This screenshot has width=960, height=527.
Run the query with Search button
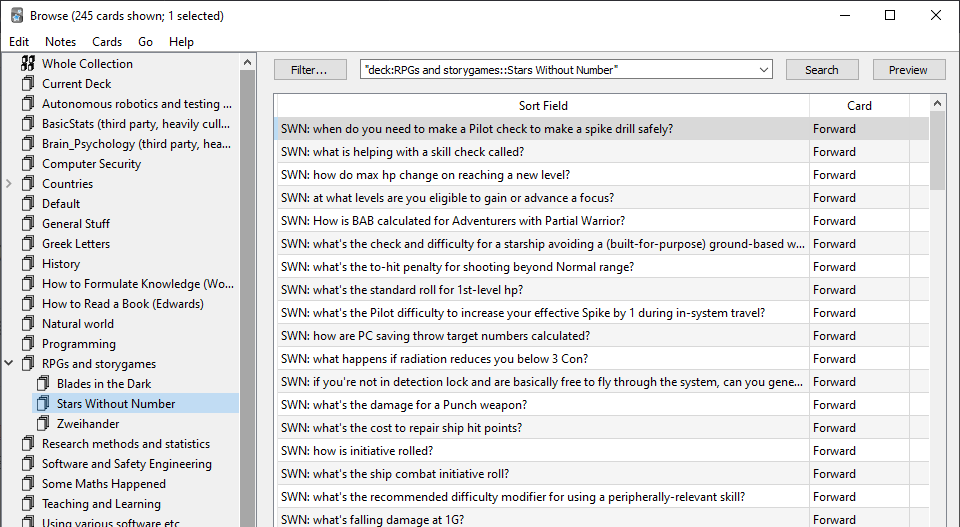click(x=821, y=70)
